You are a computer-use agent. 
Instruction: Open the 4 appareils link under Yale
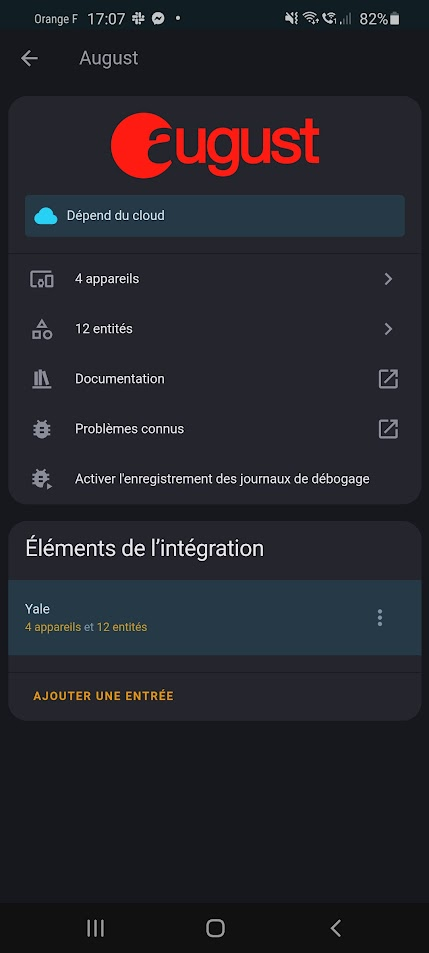(53, 627)
